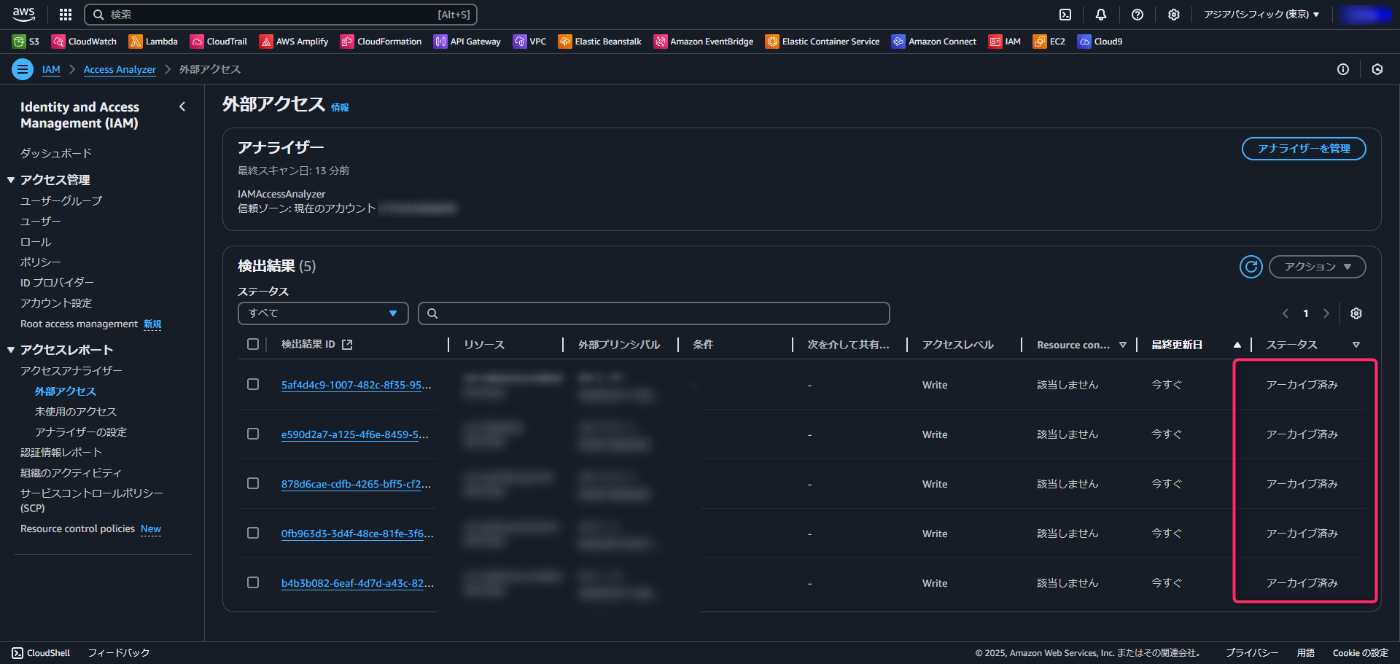Select all findings with the header checkbox
Screen dimensions: 1400x664
pyautogui.click(x=253, y=344)
